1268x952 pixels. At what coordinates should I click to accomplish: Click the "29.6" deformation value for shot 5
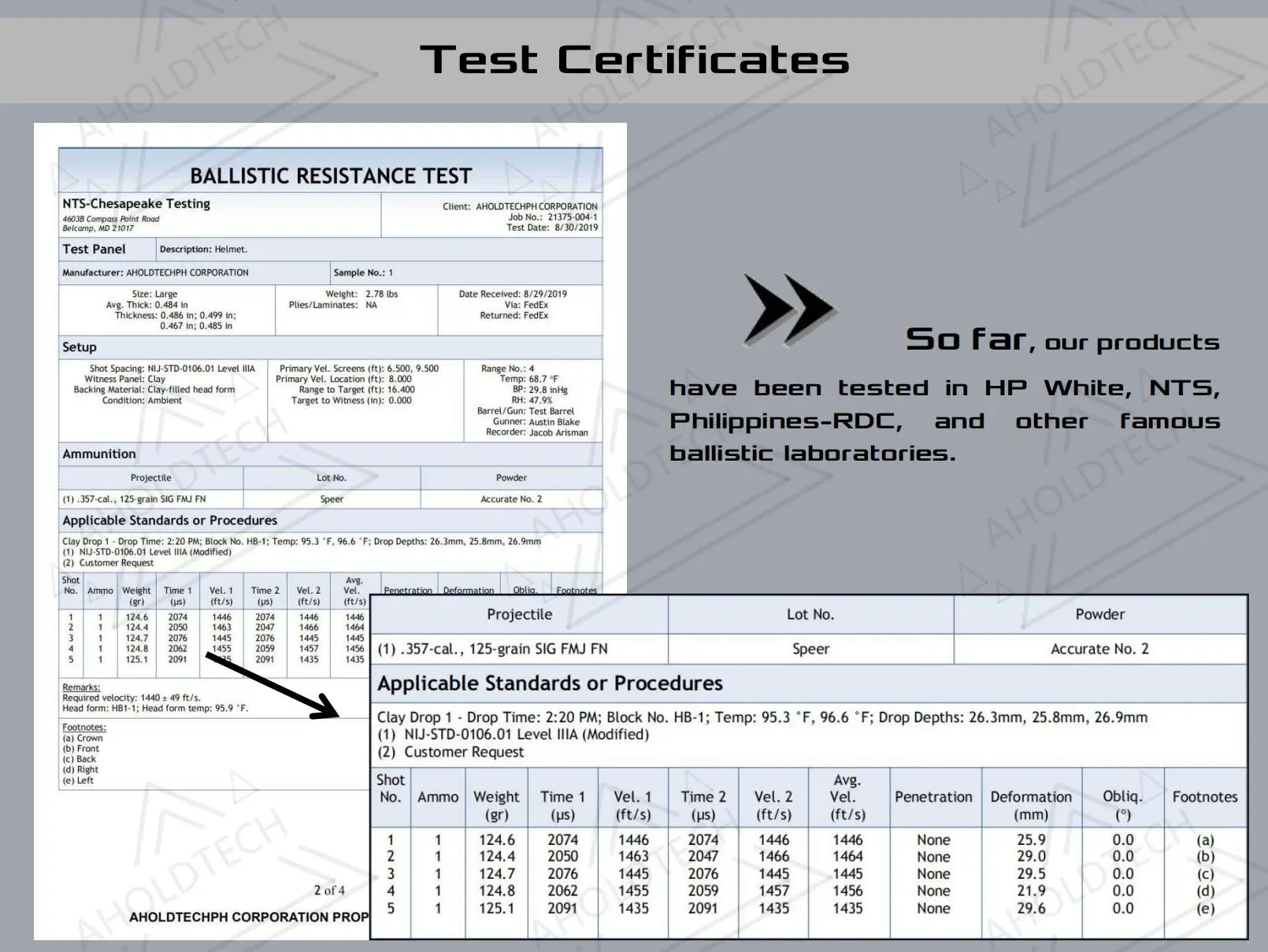(1031, 908)
